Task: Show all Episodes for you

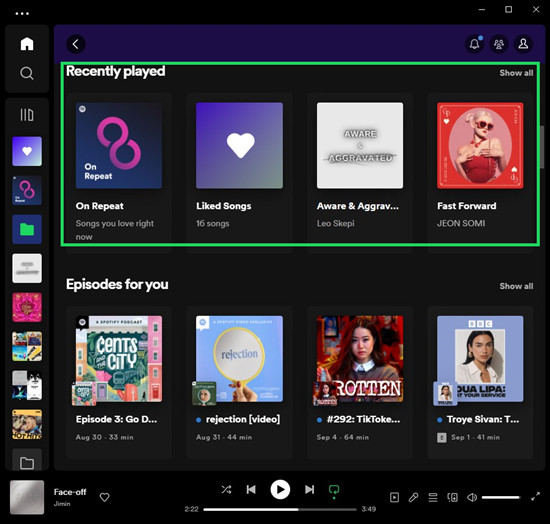Action: [x=516, y=286]
